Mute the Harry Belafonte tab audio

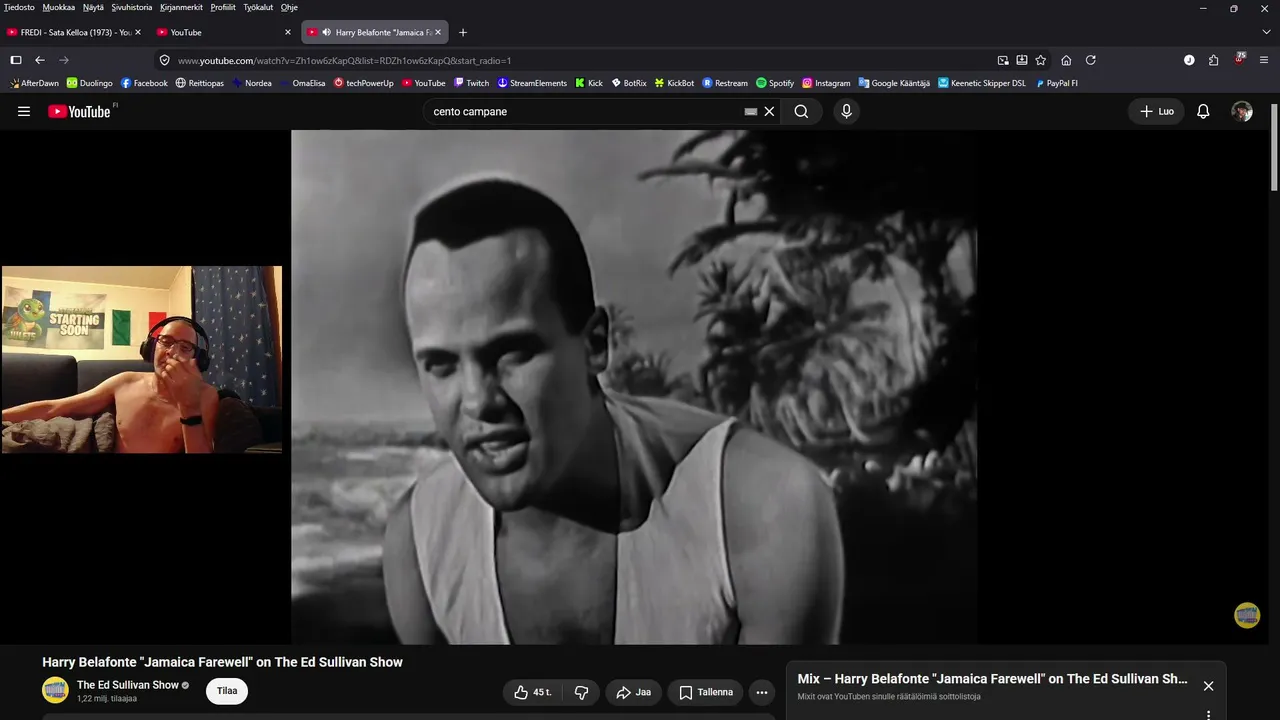[x=326, y=32]
